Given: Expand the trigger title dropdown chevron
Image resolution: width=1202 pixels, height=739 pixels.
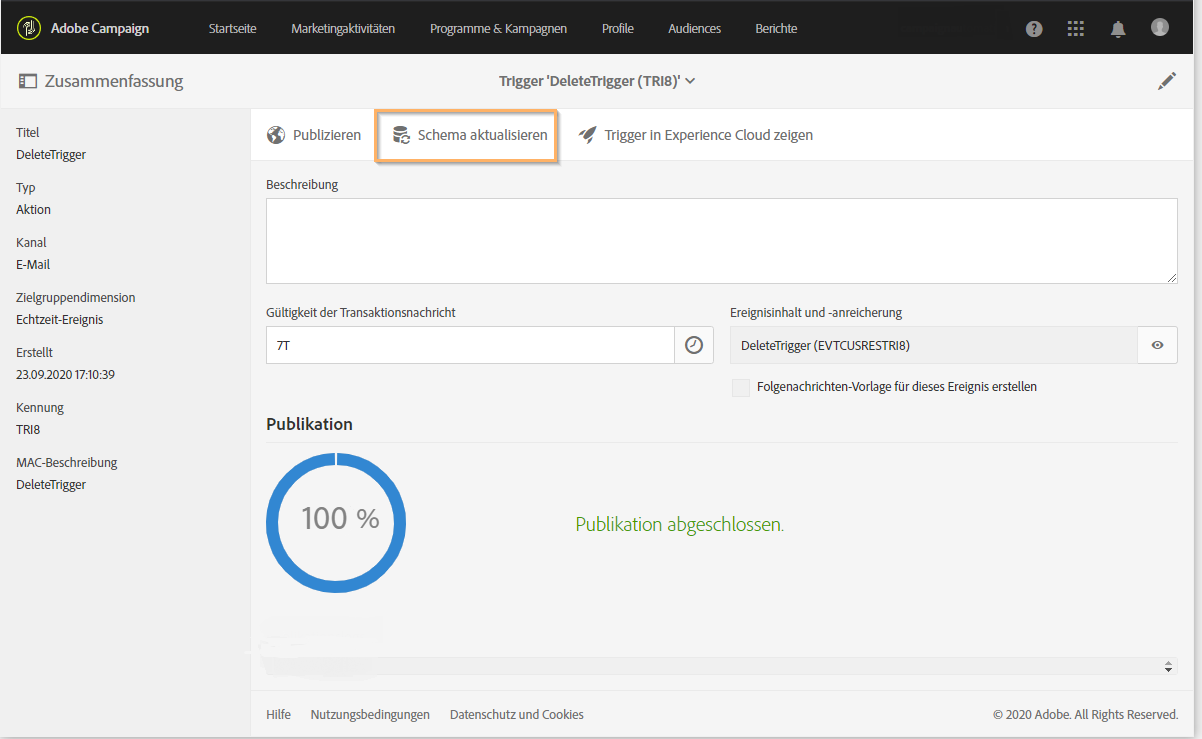Looking at the screenshot, I should [x=690, y=82].
